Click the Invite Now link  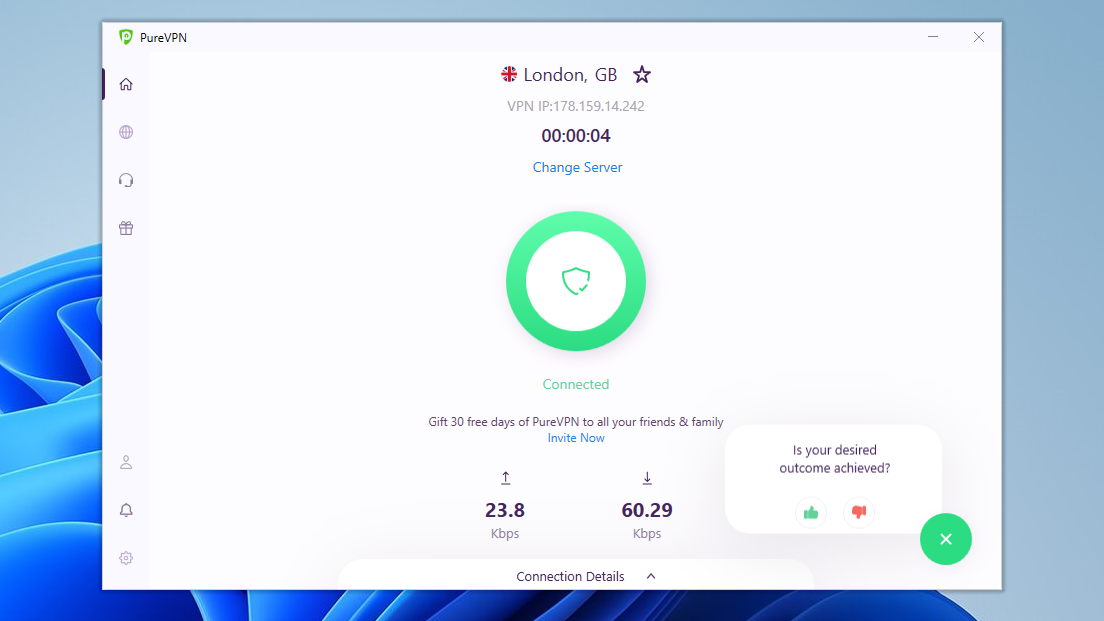(576, 438)
